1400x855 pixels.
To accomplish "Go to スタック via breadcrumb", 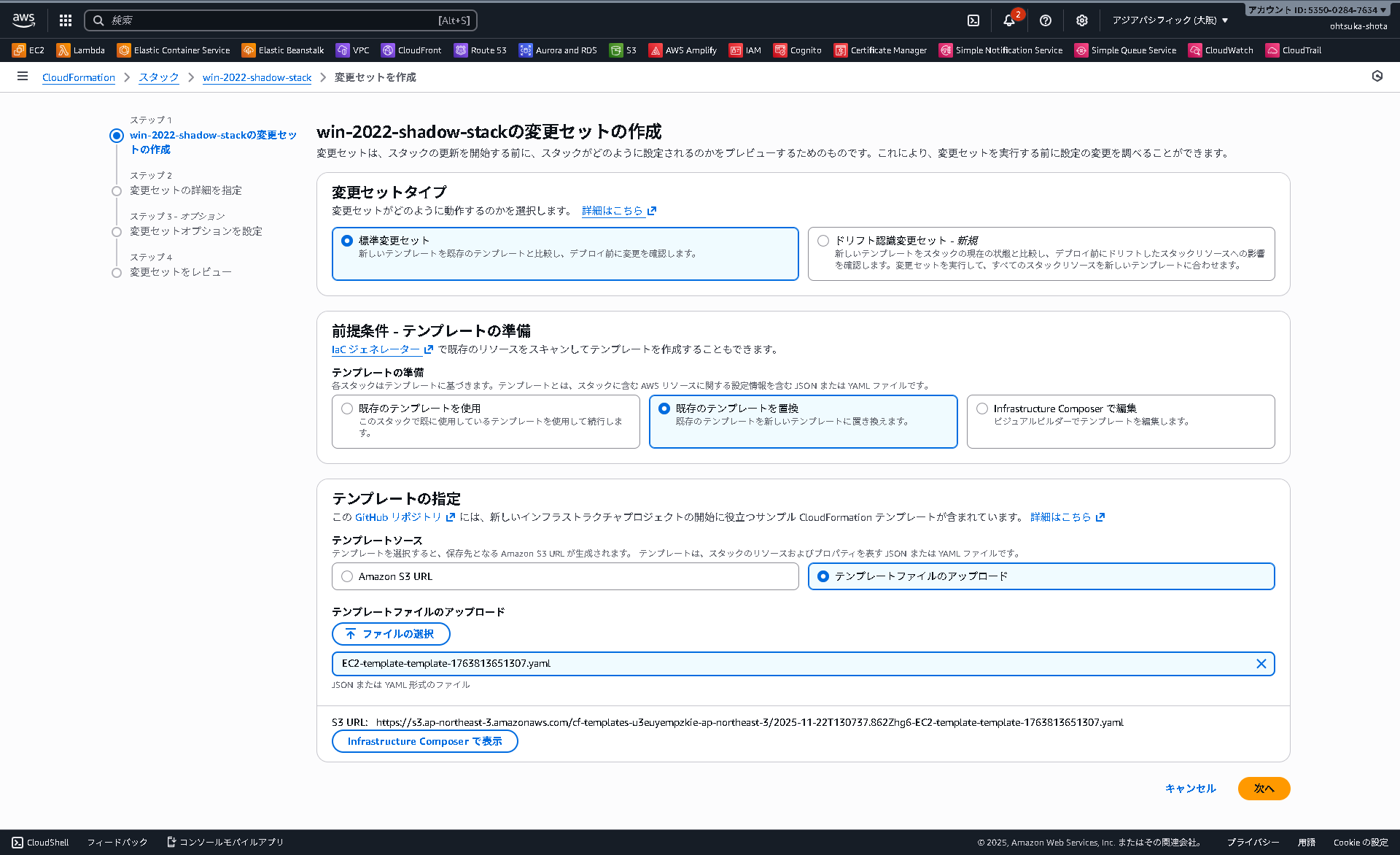I will point(158,77).
